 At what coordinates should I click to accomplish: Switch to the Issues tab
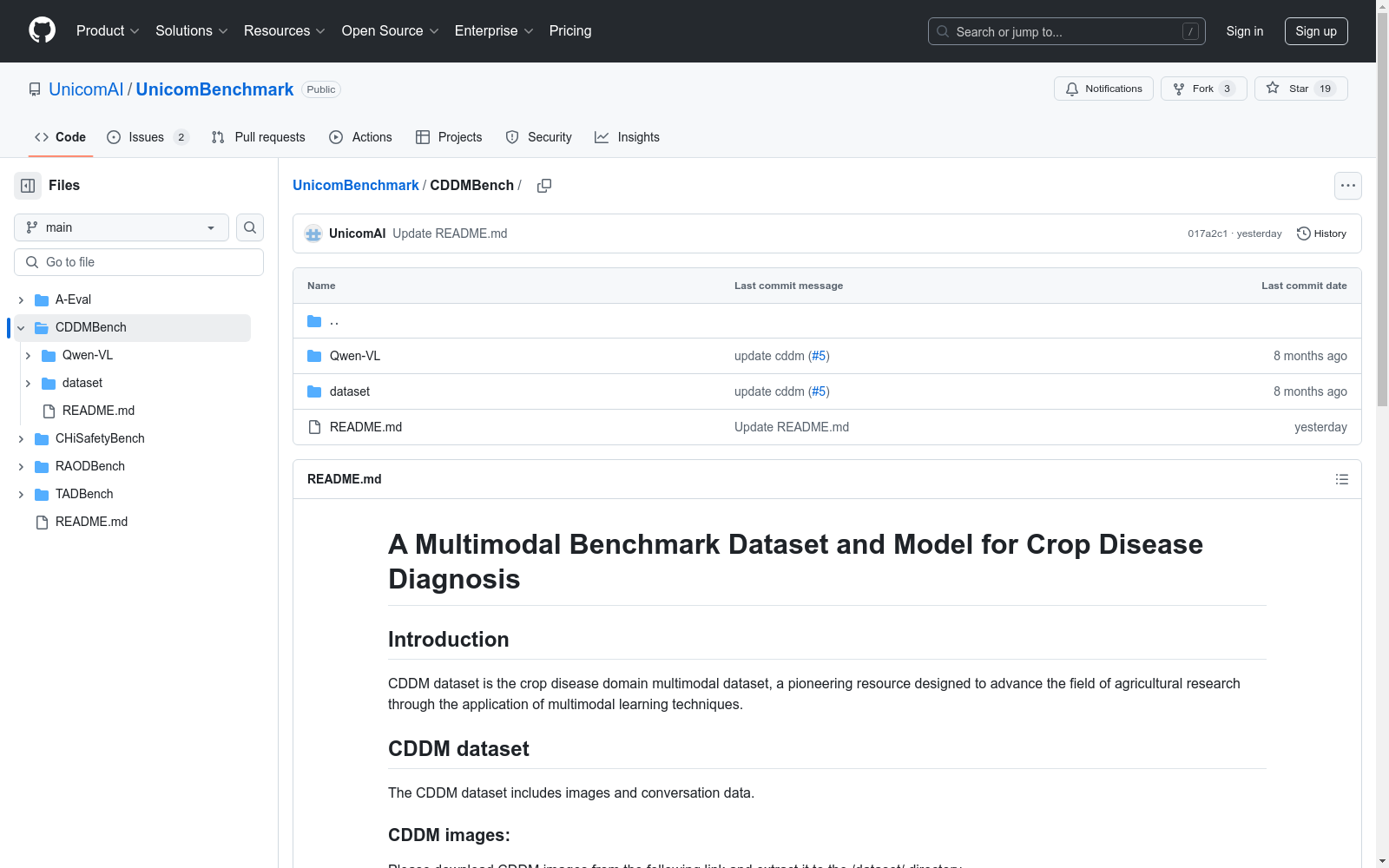[148, 137]
